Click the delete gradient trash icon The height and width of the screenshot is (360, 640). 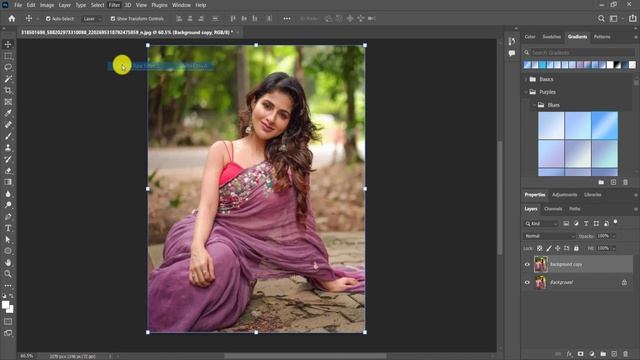tap(625, 182)
